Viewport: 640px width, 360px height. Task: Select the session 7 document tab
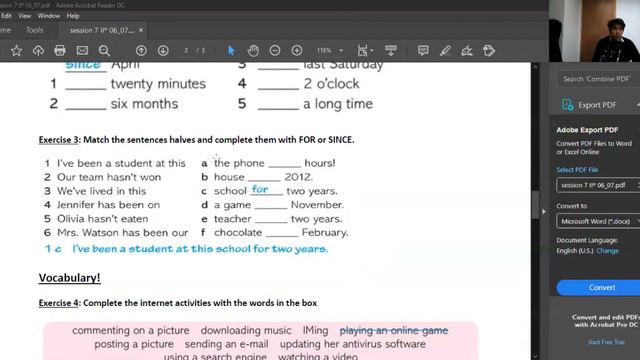coord(102,30)
